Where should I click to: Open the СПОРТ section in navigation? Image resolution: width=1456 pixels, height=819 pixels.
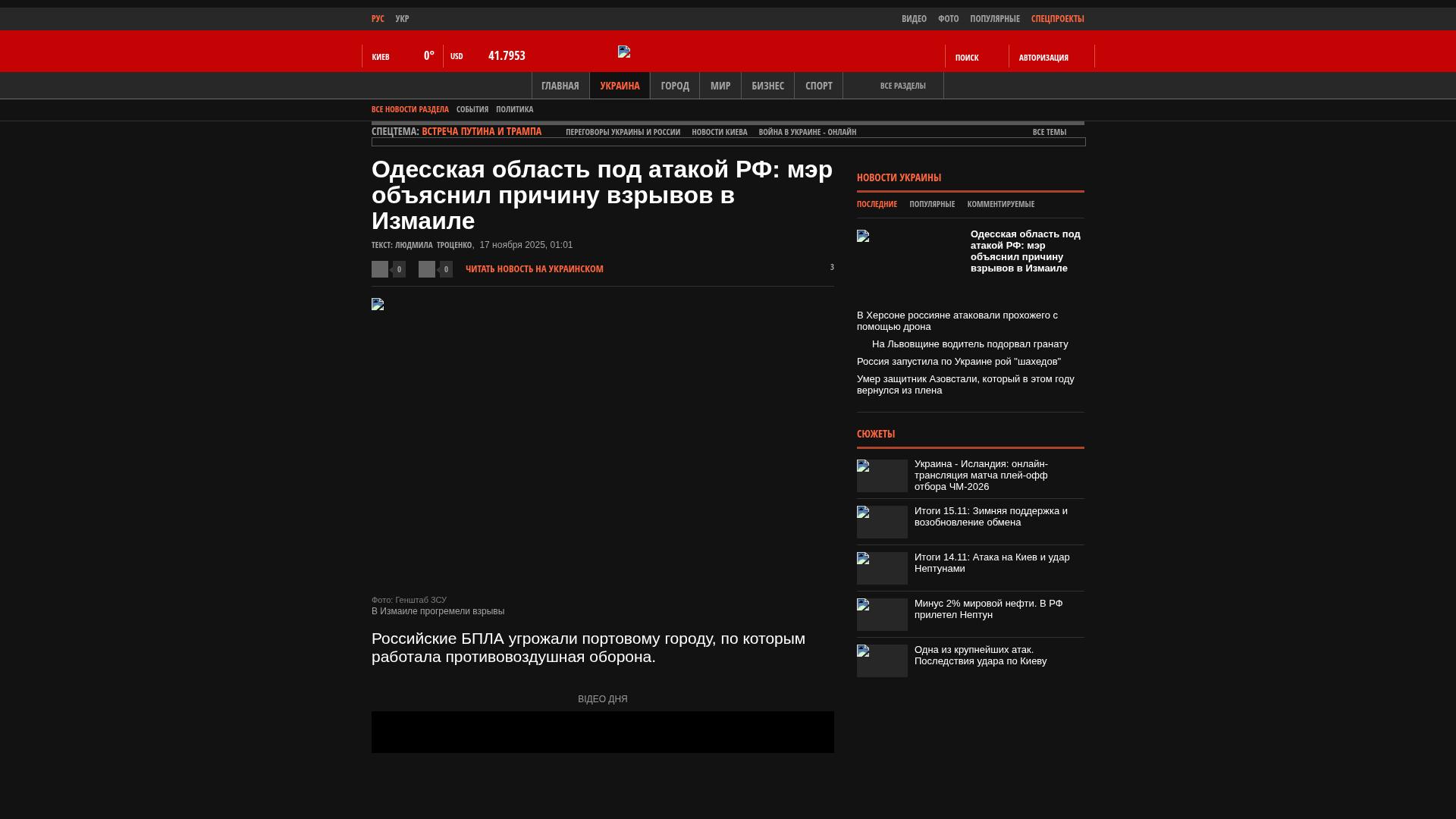[x=818, y=86]
